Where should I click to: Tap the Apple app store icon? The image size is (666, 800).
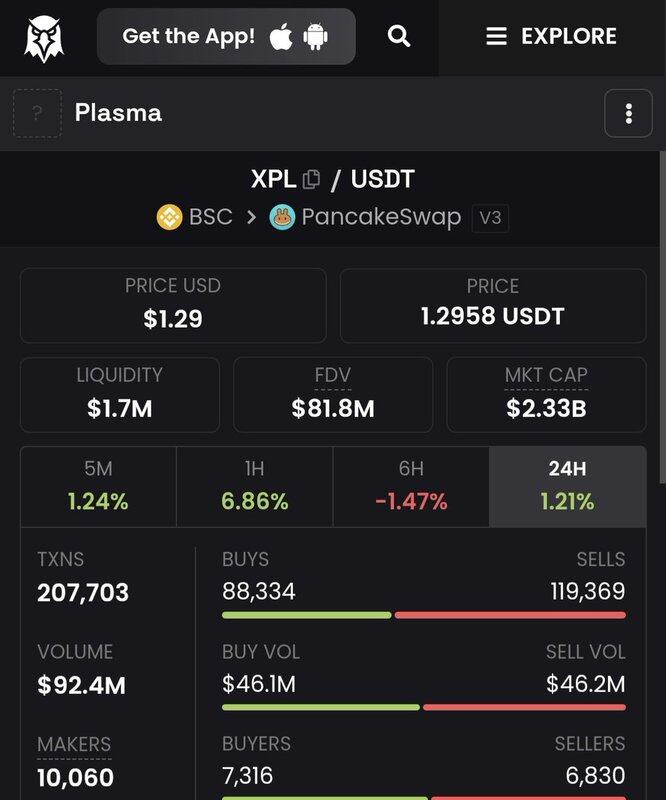pyautogui.click(x=281, y=37)
